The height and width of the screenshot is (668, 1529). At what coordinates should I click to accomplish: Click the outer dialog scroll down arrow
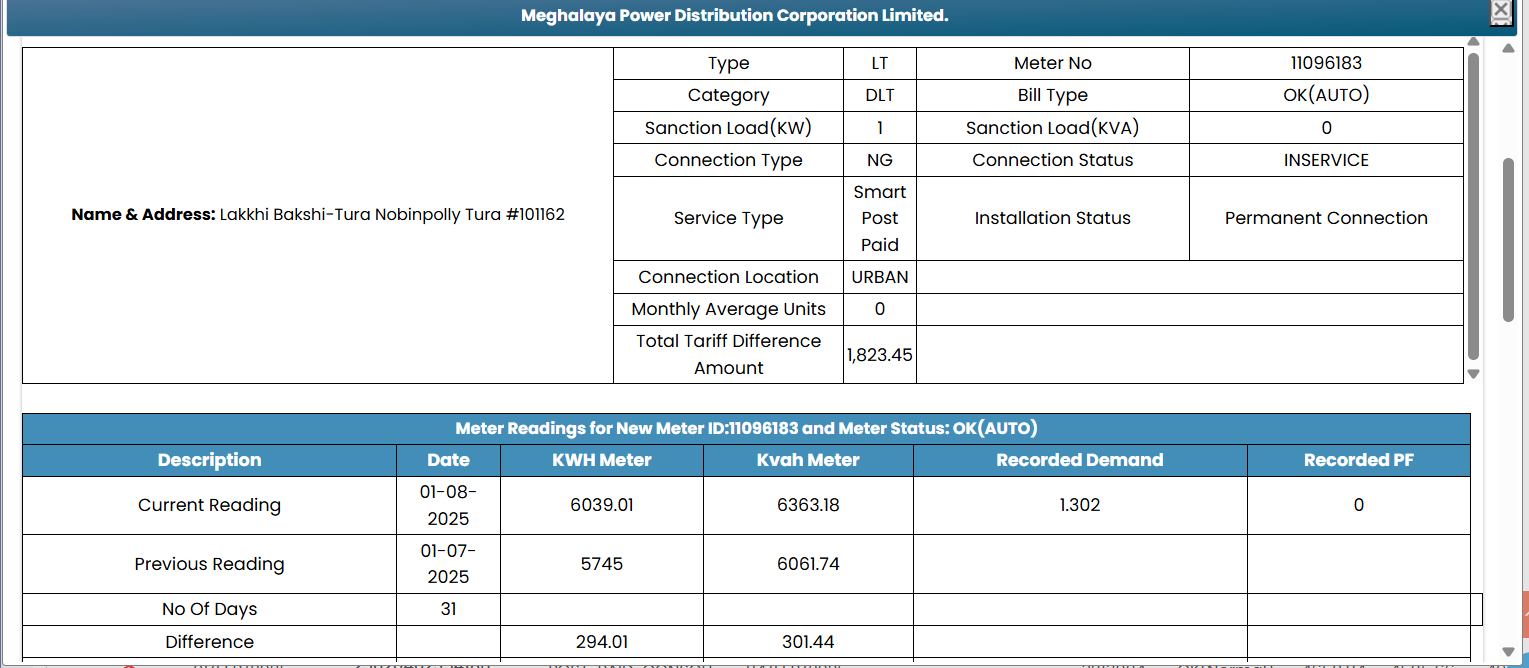[1509, 652]
